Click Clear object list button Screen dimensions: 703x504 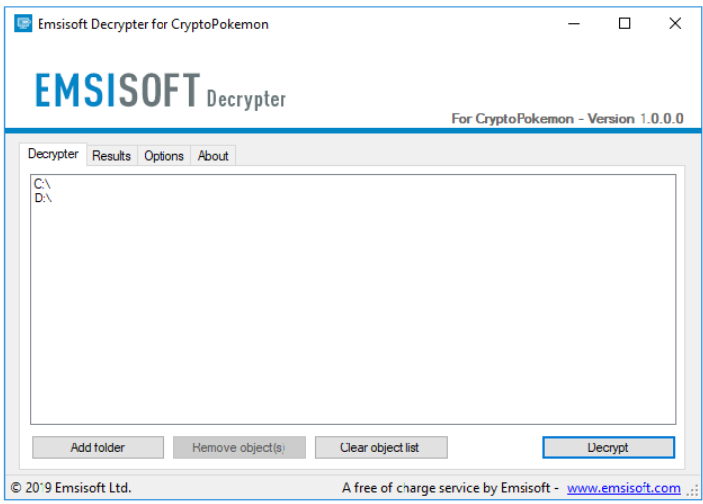pyautogui.click(x=381, y=447)
